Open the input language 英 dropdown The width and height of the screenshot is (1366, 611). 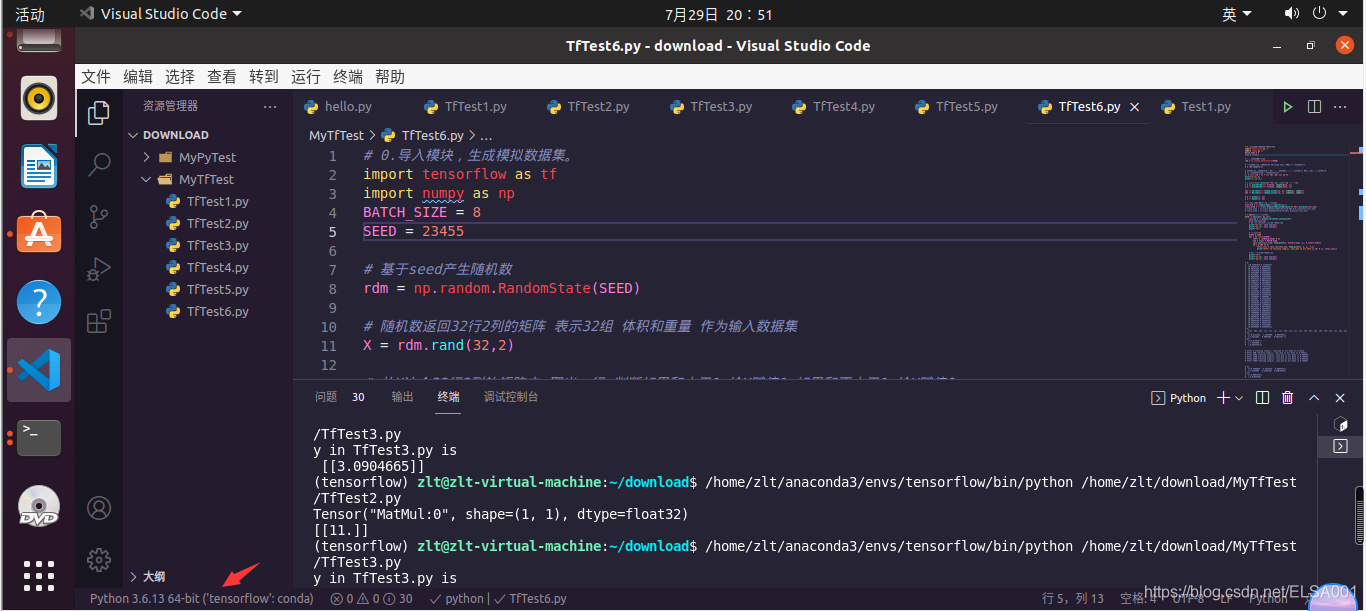1237,14
